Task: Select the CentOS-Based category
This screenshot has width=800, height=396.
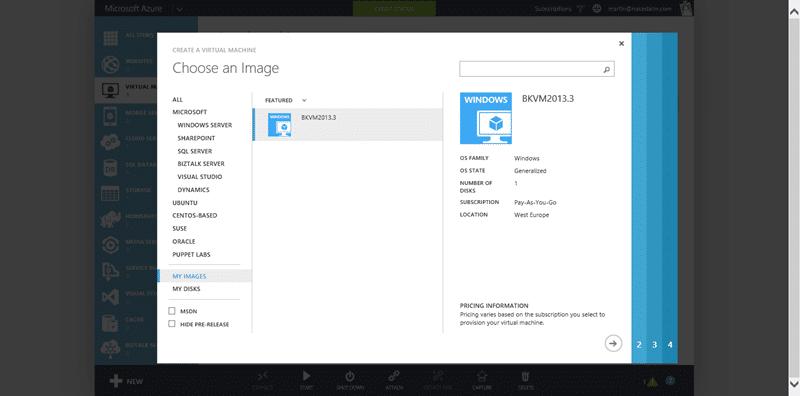Action: 195,215
